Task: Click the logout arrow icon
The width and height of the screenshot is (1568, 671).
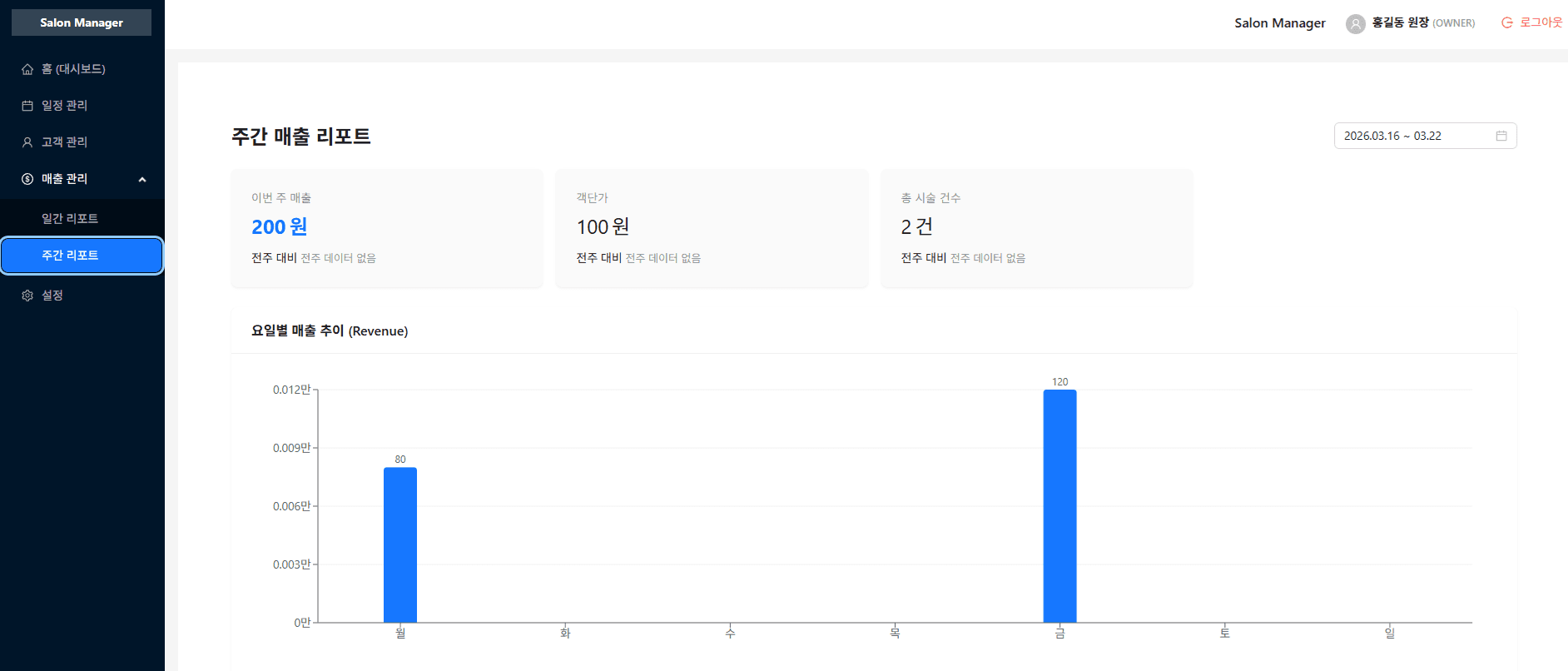Action: [x=1506, y=22]
